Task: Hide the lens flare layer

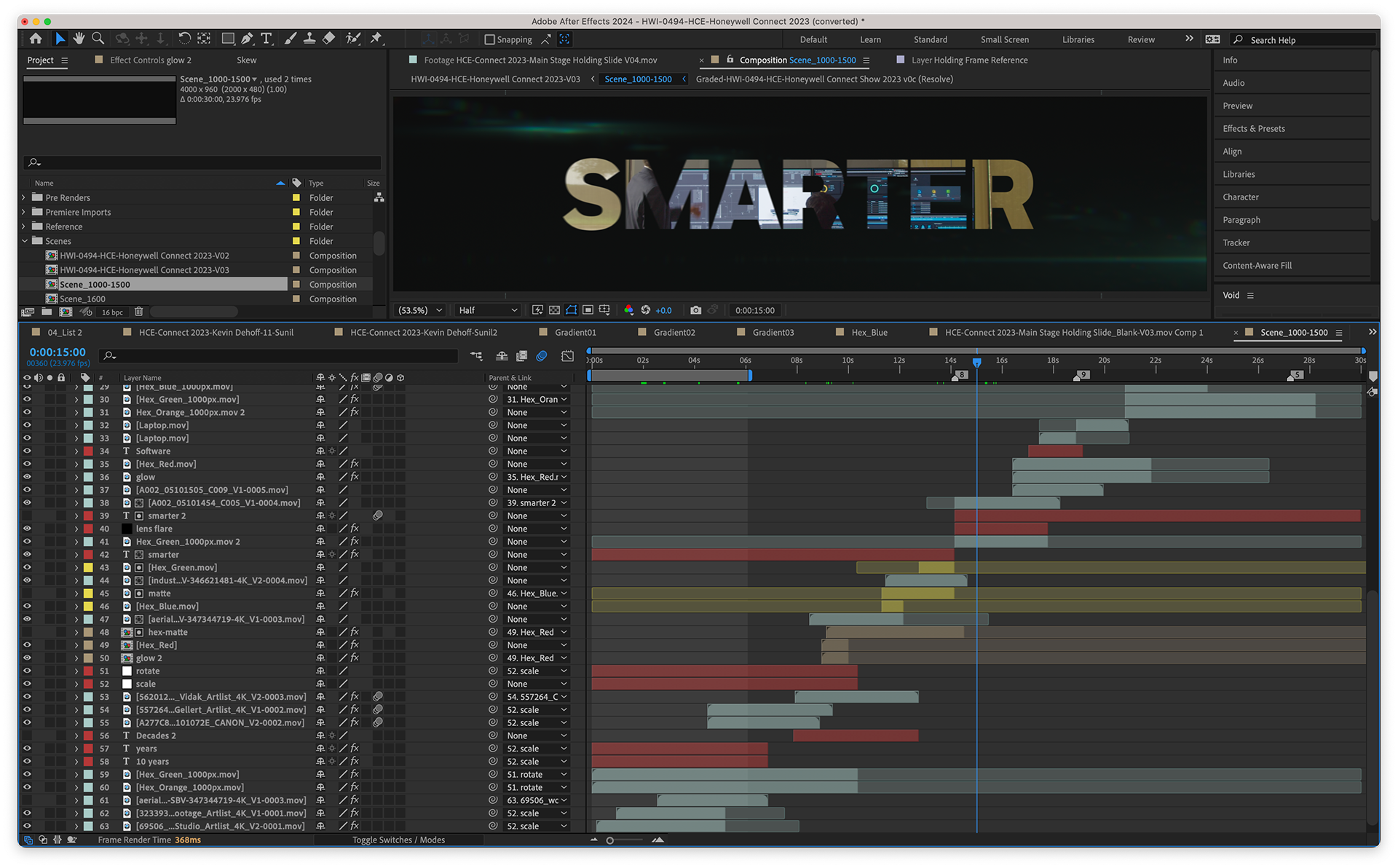Action: [x=27, y=529]
